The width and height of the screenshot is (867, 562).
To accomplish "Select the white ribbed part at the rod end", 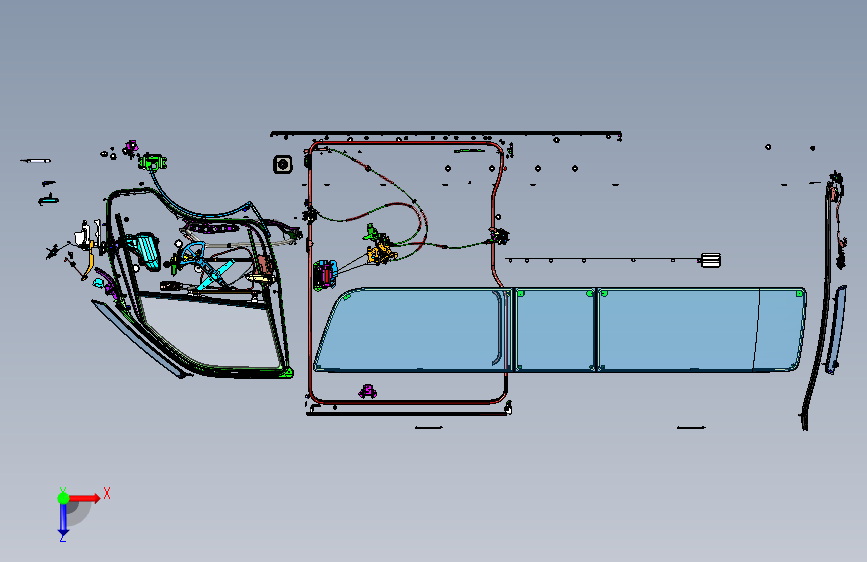I will 711,260.
